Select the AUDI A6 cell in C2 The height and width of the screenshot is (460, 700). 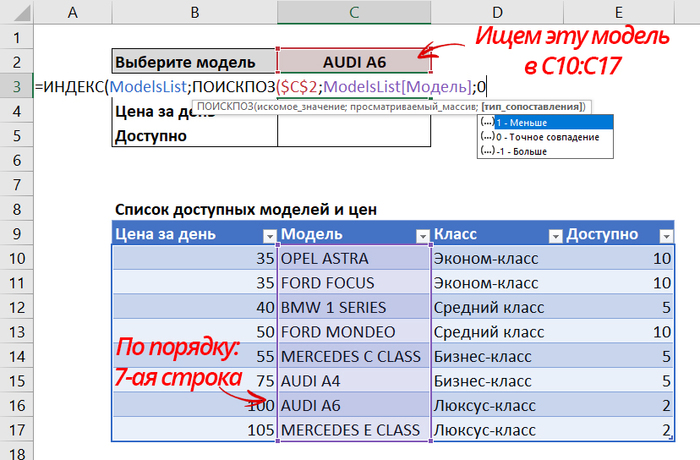click(x=354, y=62)
